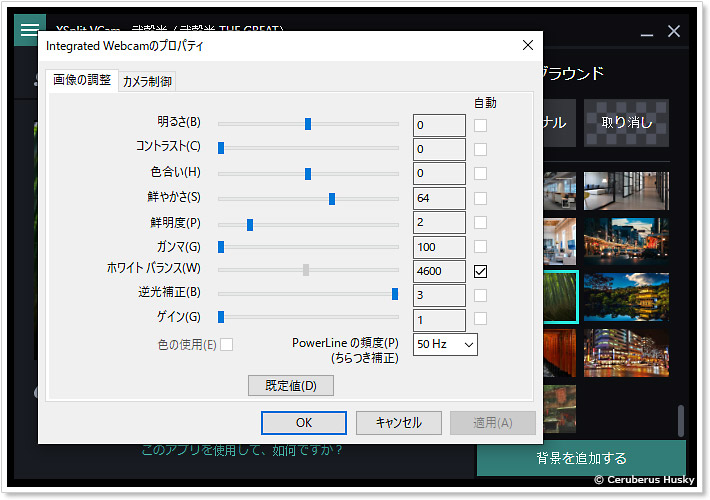Click the コントラスト value input field
The width and height of the screenshot is (710, 500).
[439, 149]
